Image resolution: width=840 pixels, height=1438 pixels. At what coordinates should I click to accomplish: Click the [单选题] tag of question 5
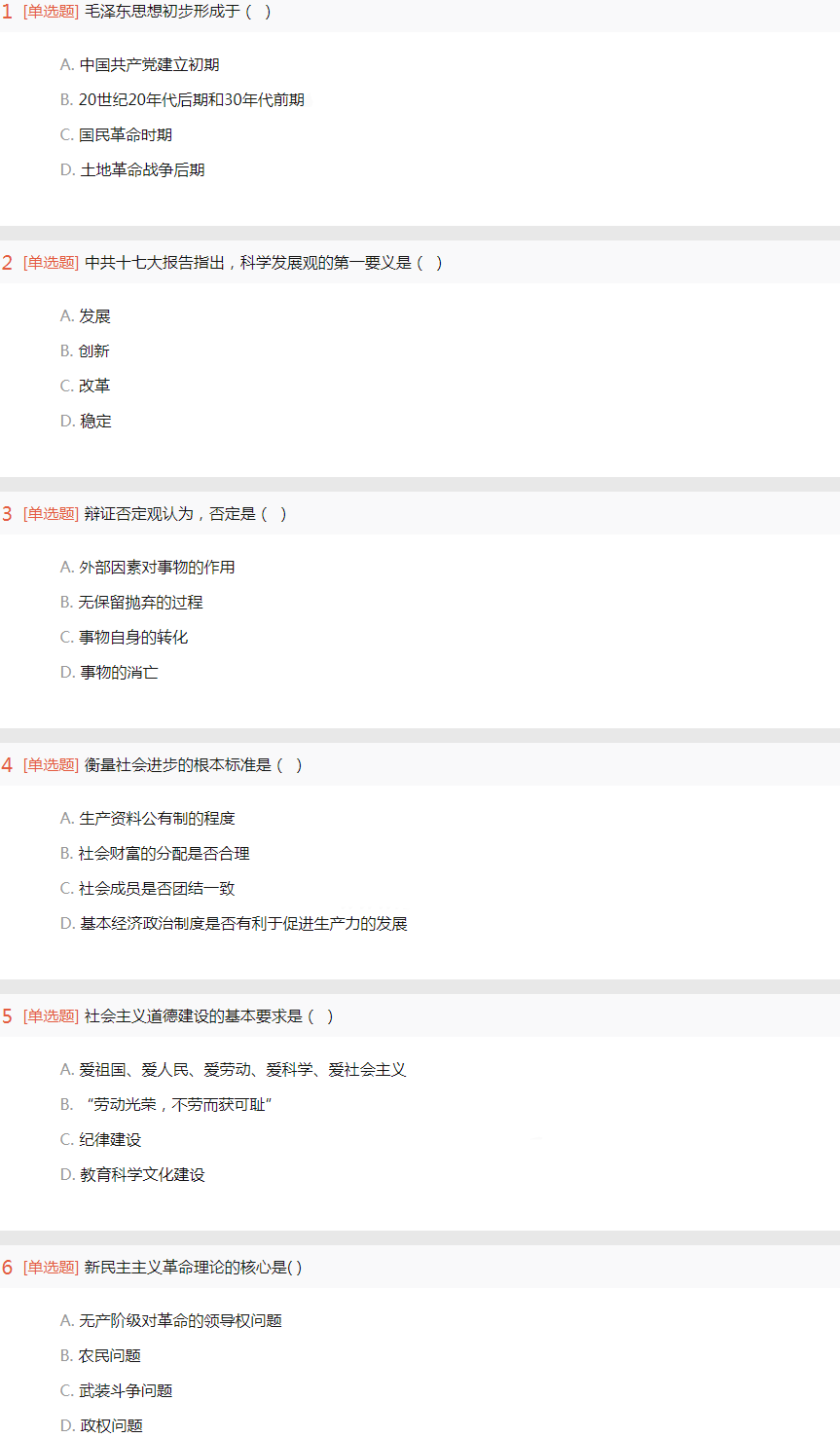pyautogui.click(x=51, y=1016)
